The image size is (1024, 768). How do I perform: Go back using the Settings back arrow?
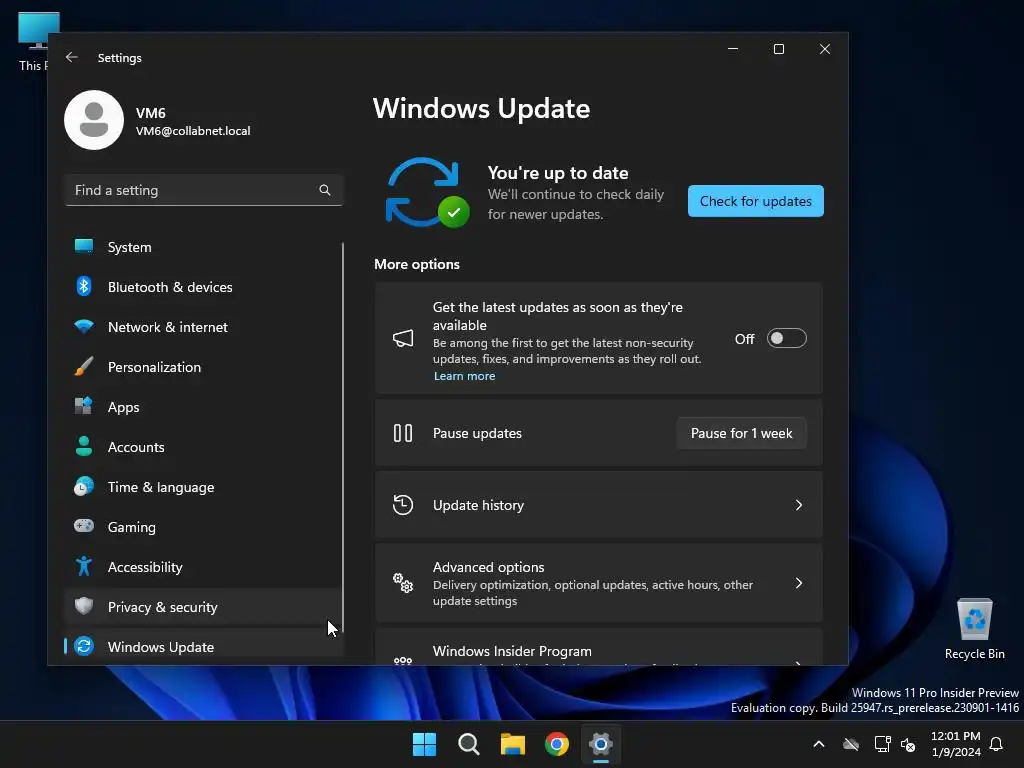[x=72, y=57]
